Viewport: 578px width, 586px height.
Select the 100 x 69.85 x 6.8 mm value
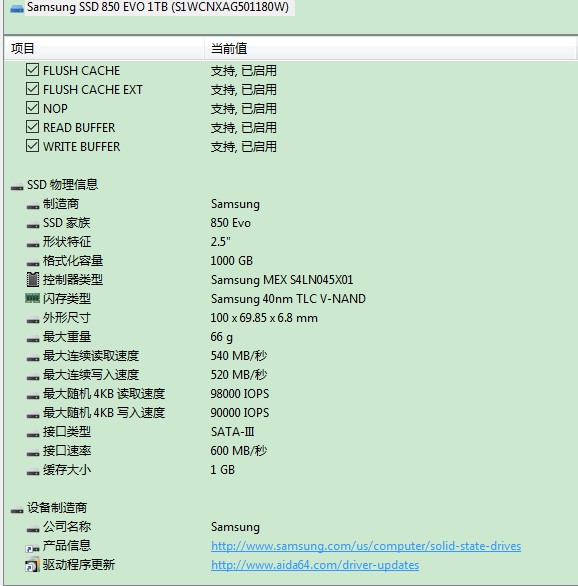tap(264, 318)
